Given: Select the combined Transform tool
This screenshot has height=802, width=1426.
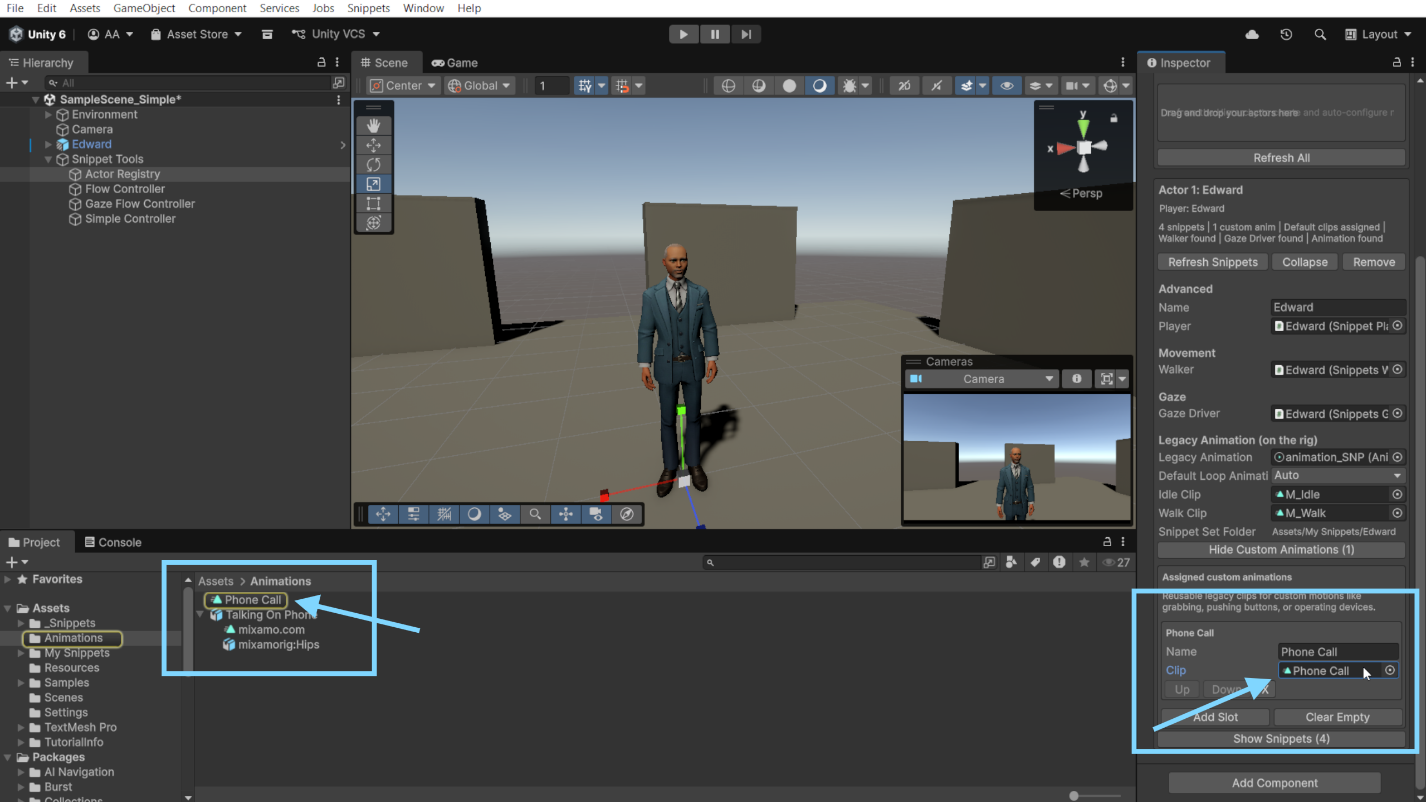Looking at the screenshot, I should coord(373,223).
